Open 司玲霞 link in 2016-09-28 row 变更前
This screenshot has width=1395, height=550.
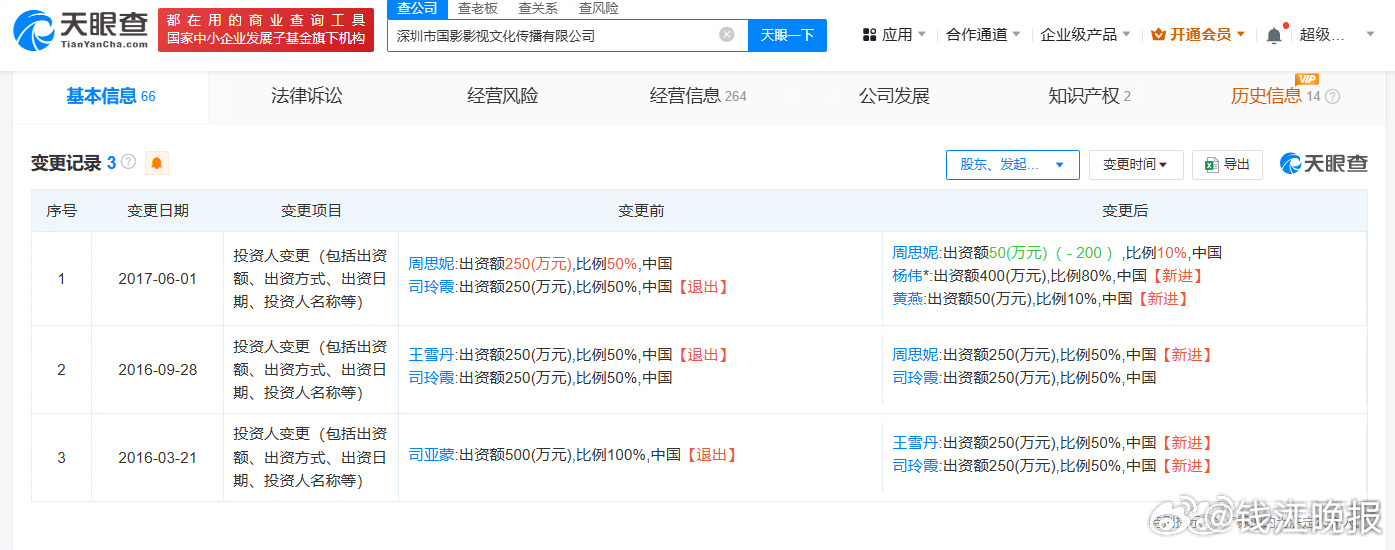tap(432, 378)
